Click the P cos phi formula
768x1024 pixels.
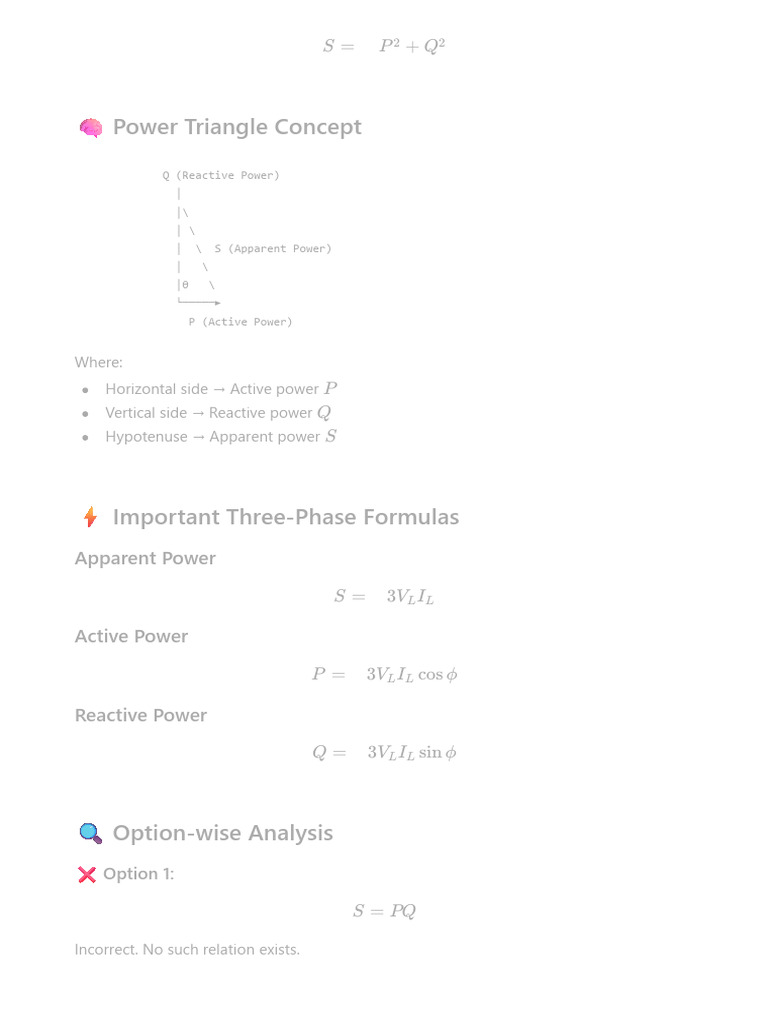point(384,674)
